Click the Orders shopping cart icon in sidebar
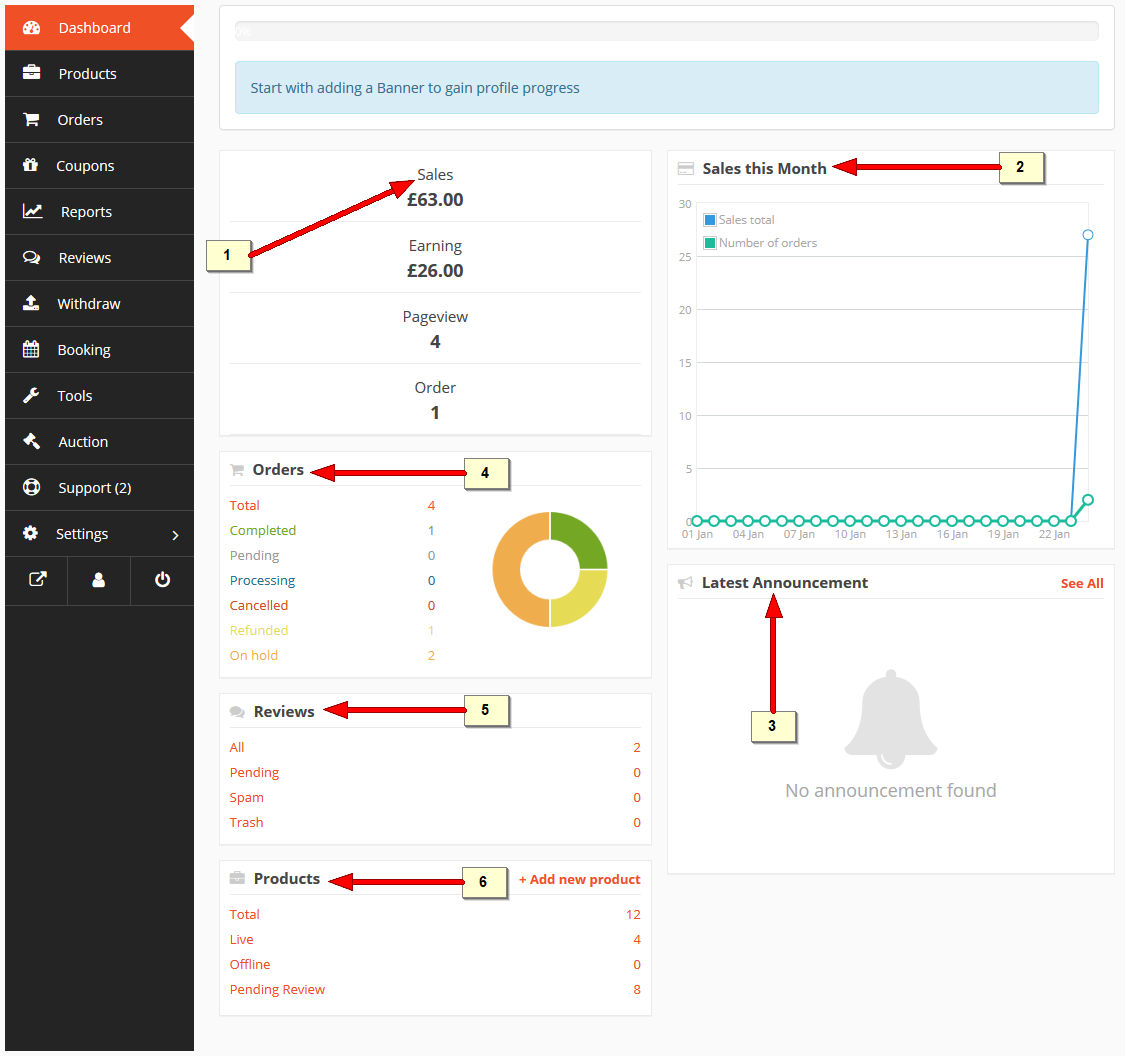Screen dimensions: 1125x1056 pyautogui.click(x=32, y=119)
